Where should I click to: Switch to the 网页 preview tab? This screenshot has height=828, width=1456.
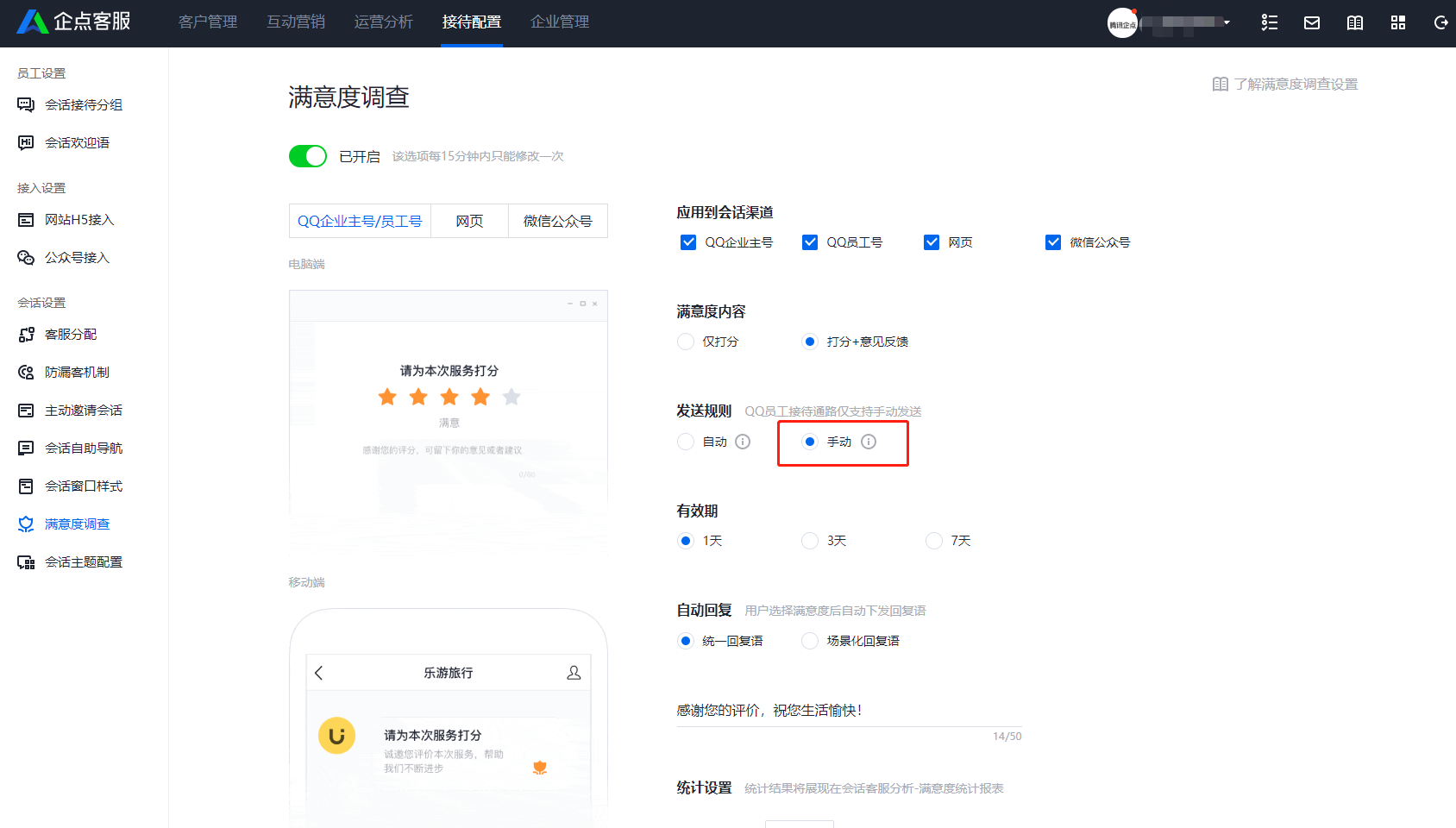(x=470, y=221)
